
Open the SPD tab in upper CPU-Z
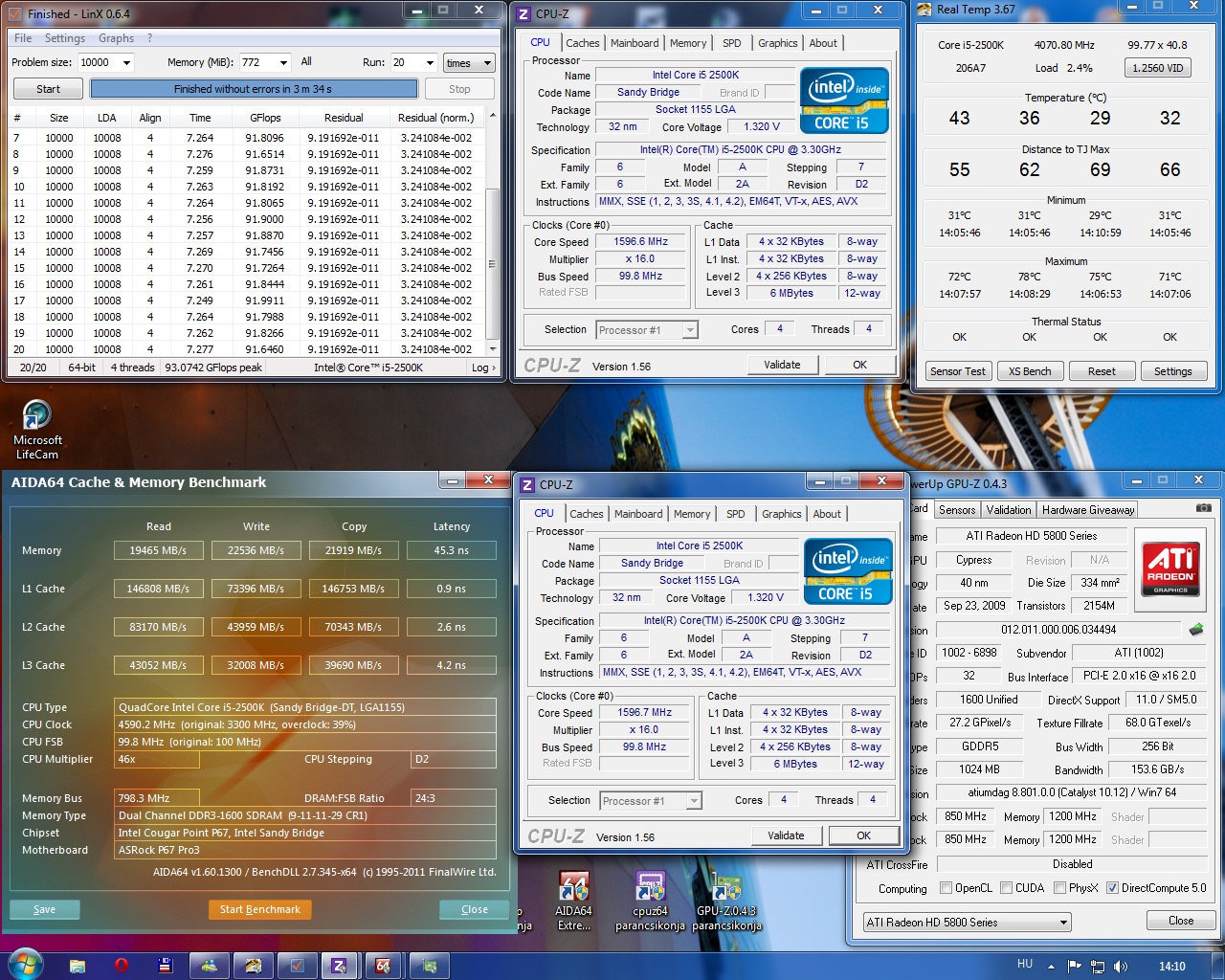coord(732,43)
